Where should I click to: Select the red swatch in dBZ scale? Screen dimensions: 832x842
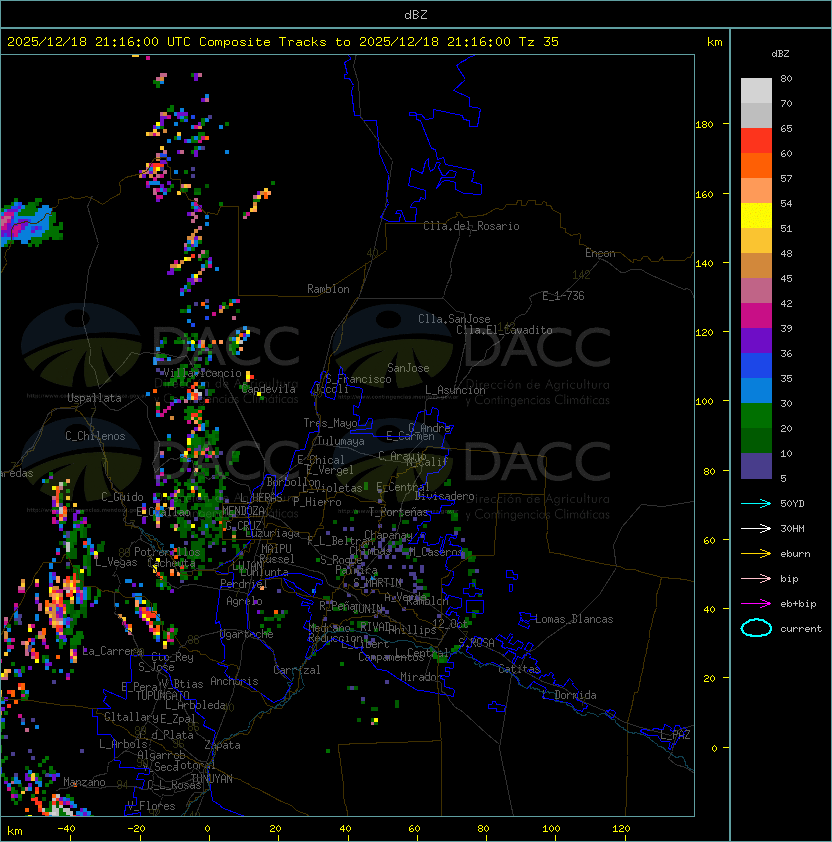coord(756,141)
